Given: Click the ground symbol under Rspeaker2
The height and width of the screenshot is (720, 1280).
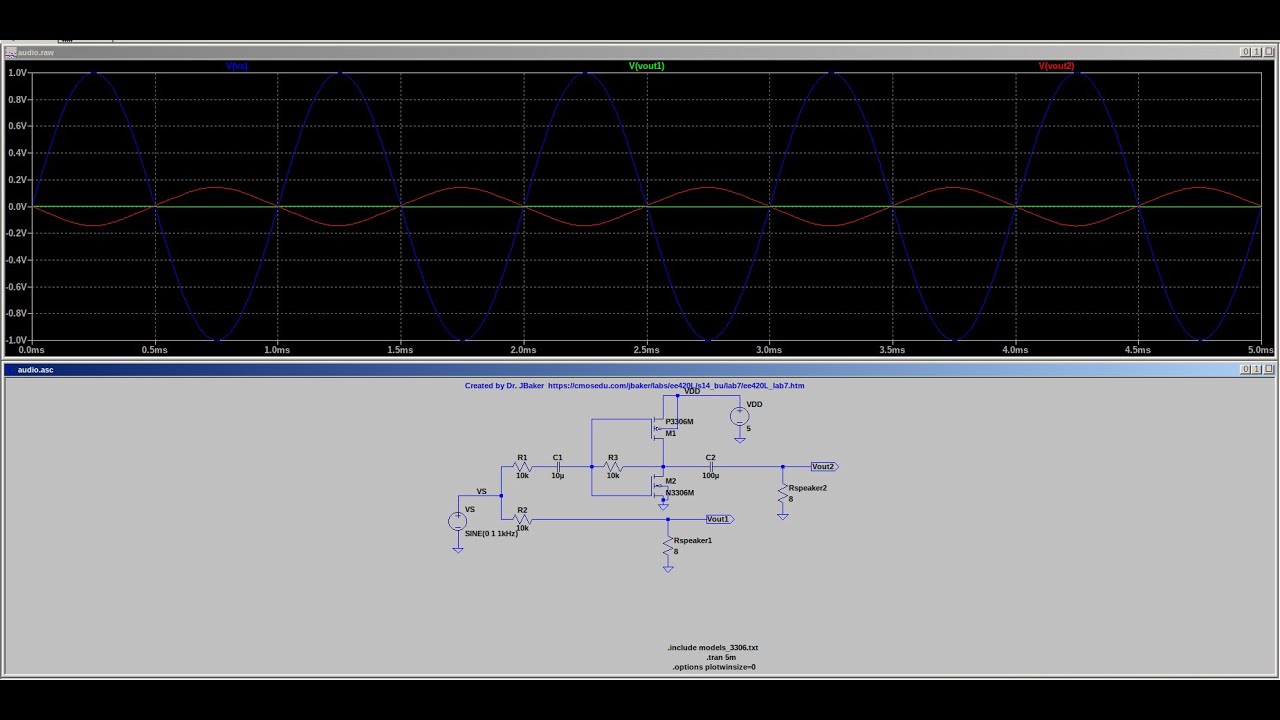Looking at the screenshot, I should point(783,516).
